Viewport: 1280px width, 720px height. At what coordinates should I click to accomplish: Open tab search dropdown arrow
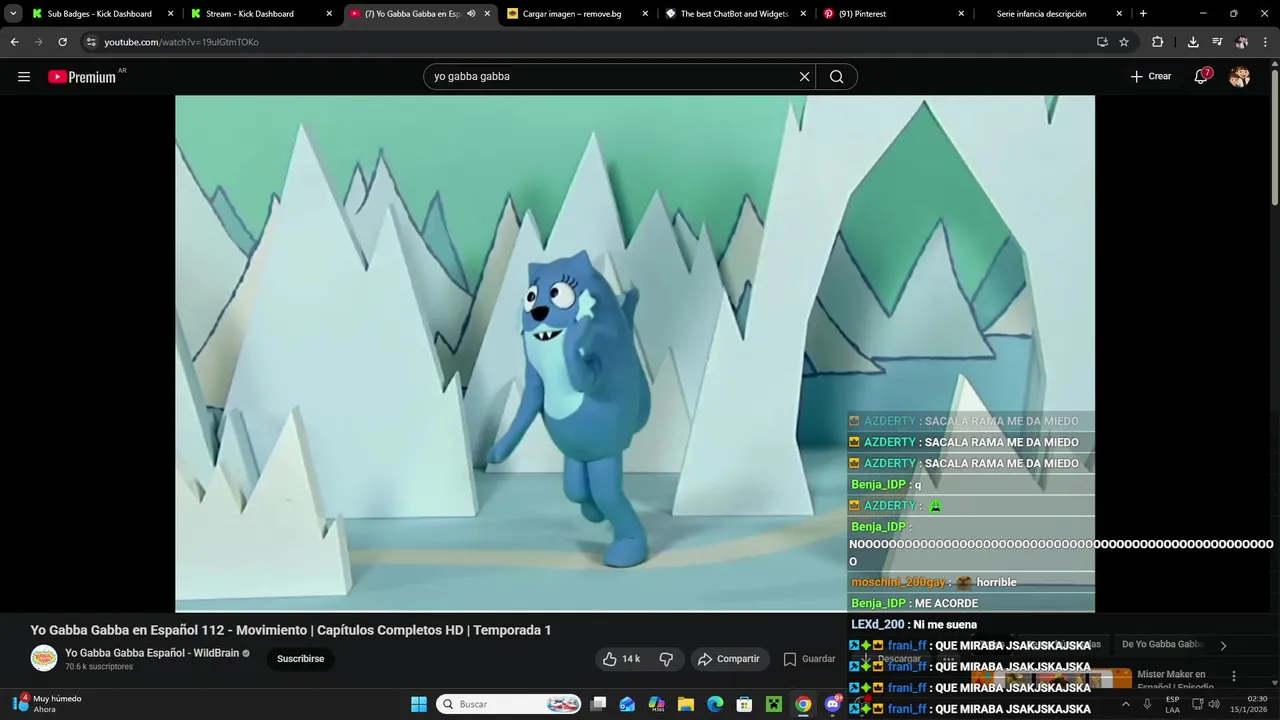pyautogui.click(x=13, y=14)
